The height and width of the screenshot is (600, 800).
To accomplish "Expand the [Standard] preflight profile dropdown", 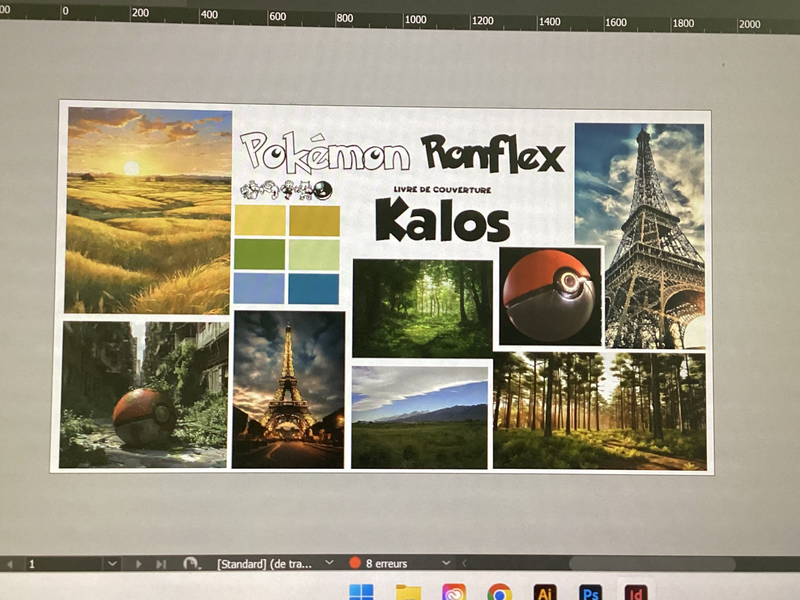I will 329,562.
